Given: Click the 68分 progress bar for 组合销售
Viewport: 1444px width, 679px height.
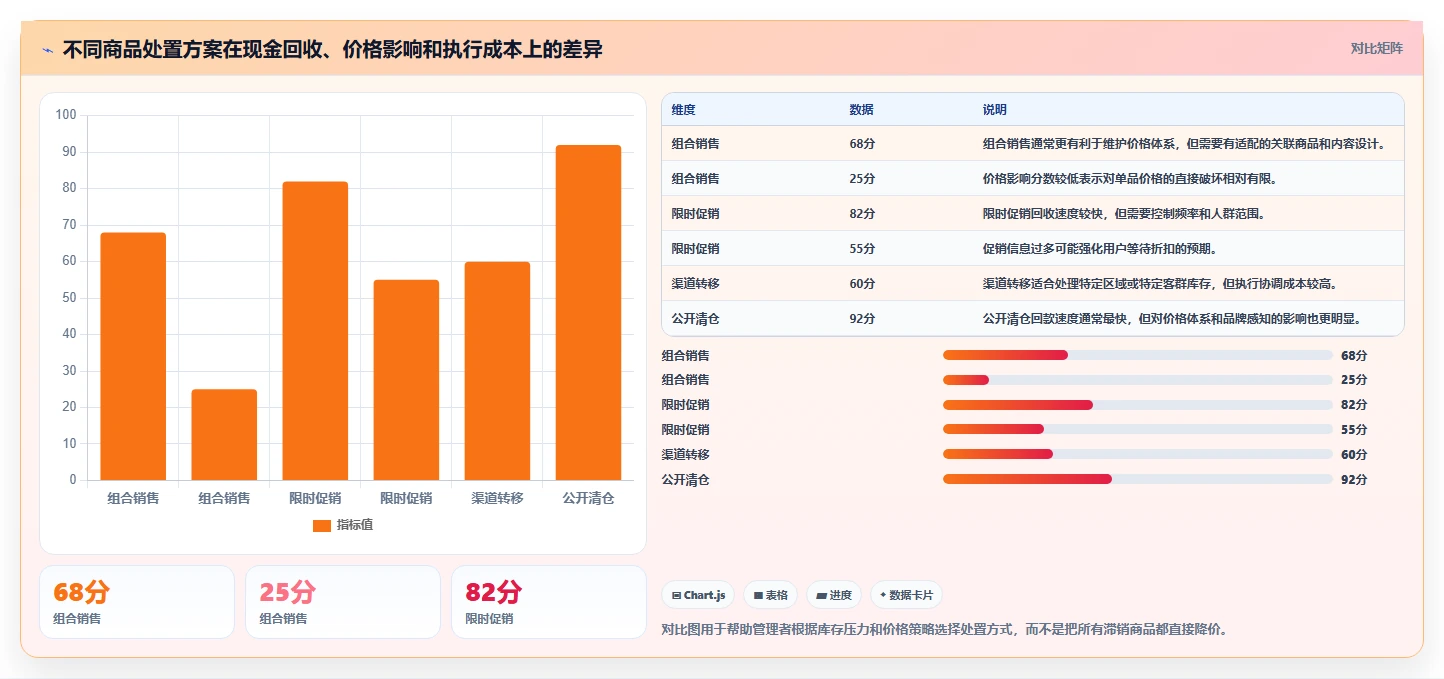Looking at the screenshot, I should 1138,355.
